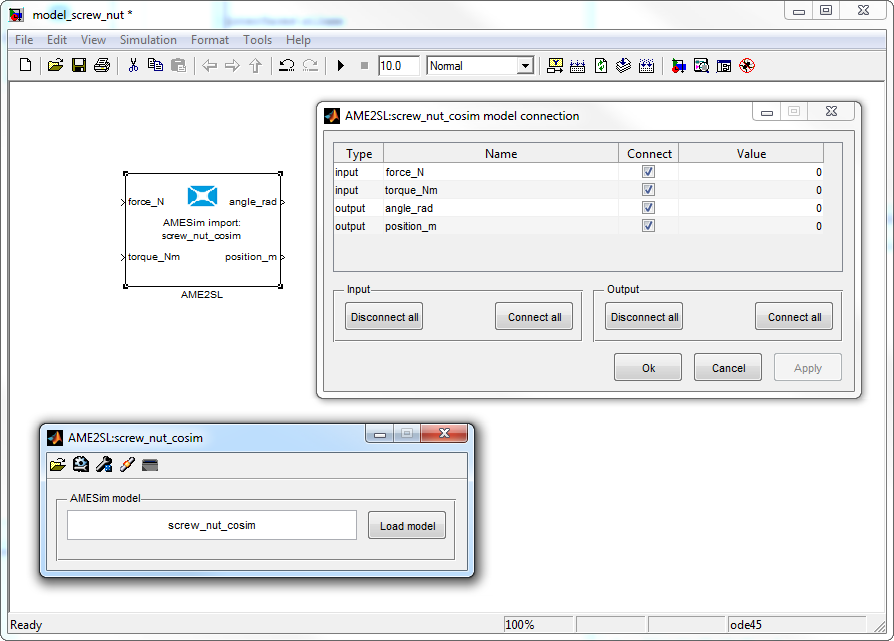Click Connect all in Input group
894x641 pixels.
click(534, 317)
